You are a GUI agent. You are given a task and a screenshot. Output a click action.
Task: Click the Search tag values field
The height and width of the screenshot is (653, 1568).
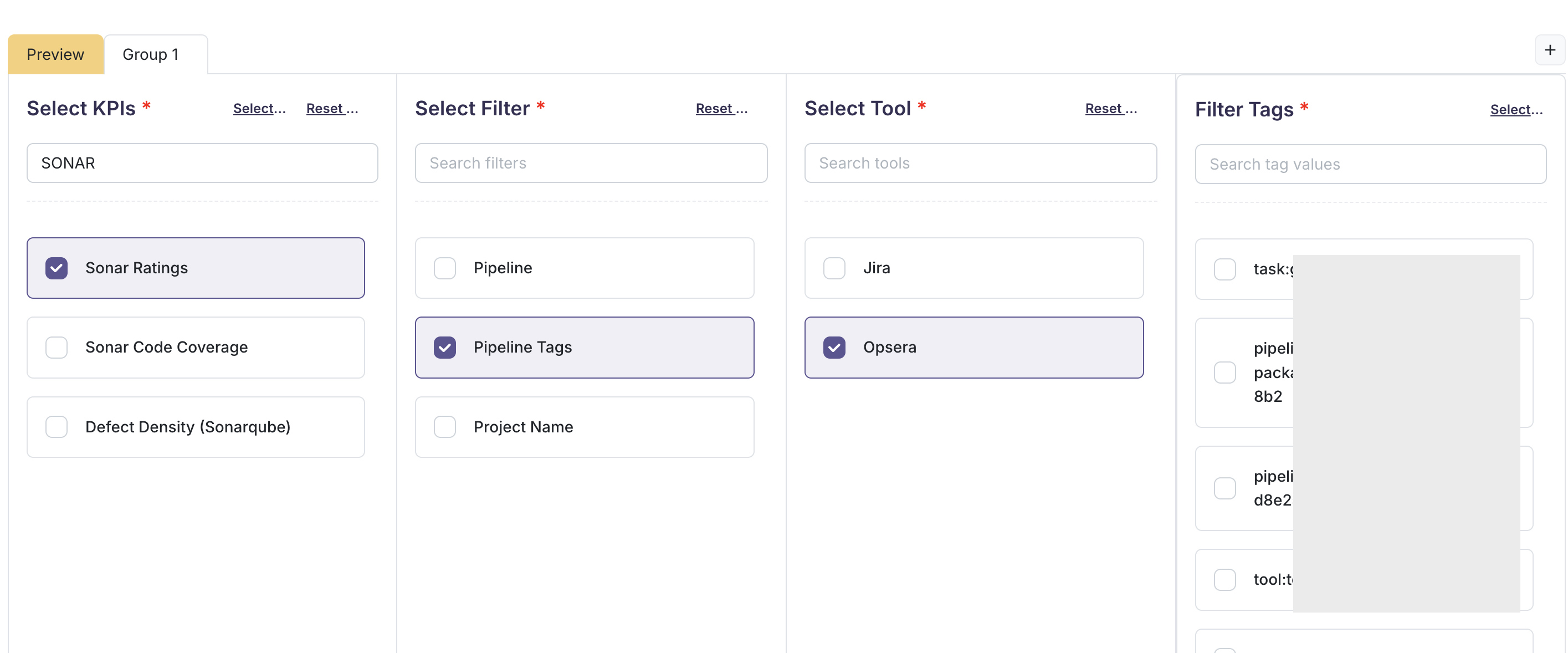click(x=1370, y=165)
